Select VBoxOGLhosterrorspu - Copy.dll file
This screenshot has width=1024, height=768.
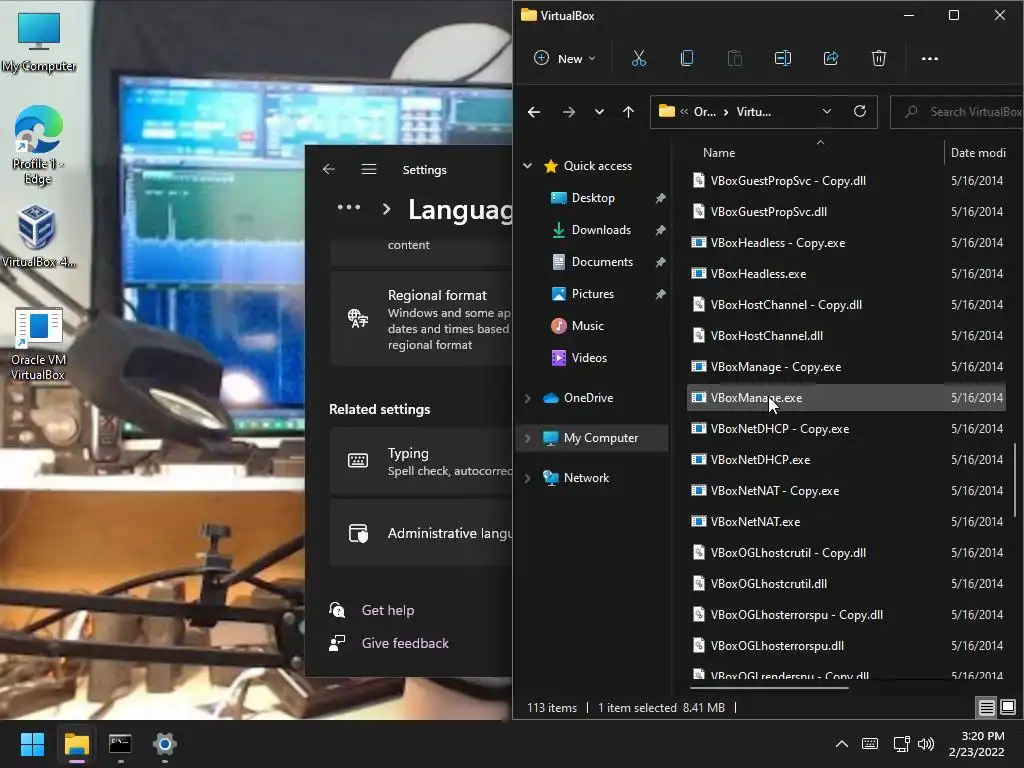point(846,615)
